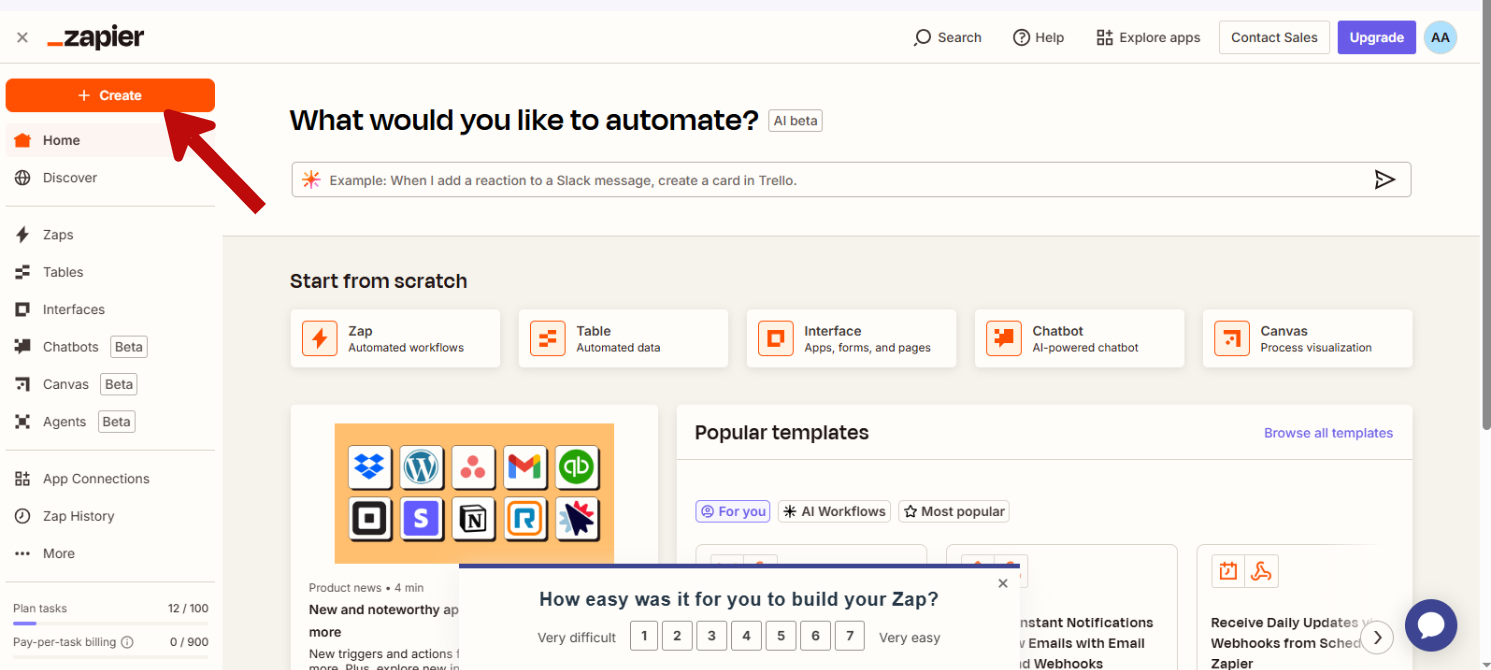Image resolution: width=1491 pixels, height=670 pixels.
Task: Show next templates with right chevron
Action: [1377, 637]
